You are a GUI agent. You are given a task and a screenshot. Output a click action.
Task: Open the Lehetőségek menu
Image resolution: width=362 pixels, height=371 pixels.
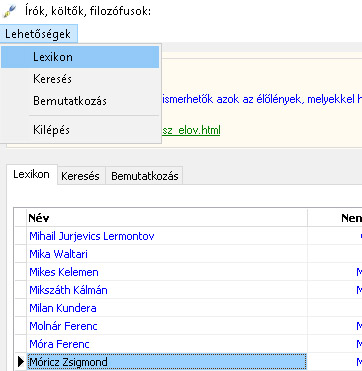coord(38,34)
